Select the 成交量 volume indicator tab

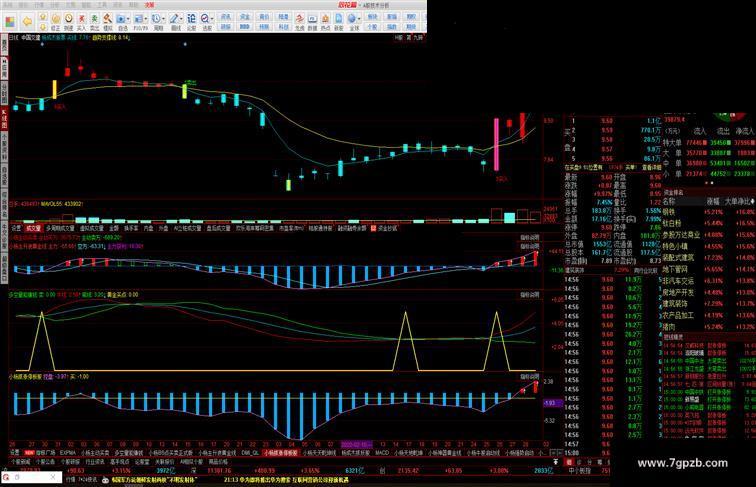[33, 228]
